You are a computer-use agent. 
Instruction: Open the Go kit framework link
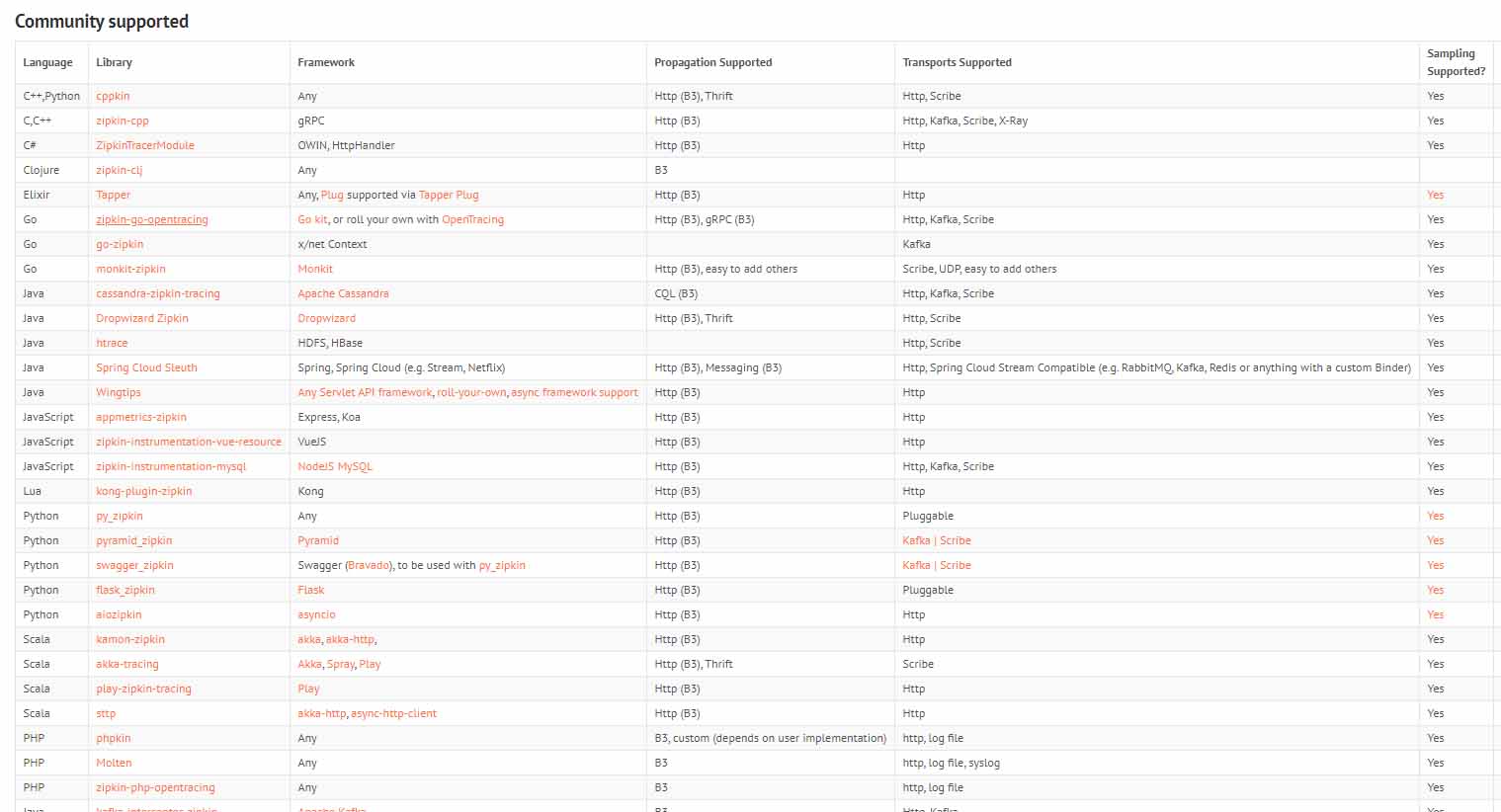312,219
